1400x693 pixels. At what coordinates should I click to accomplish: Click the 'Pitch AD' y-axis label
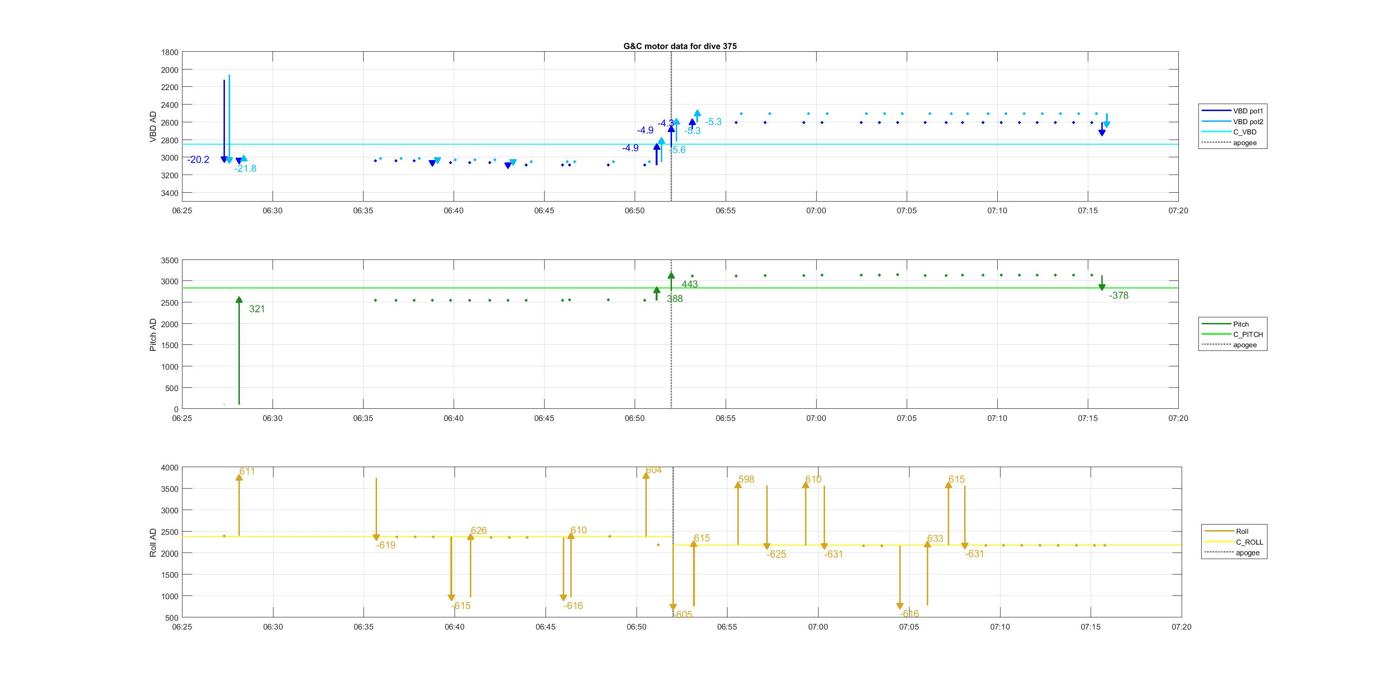click(154, 333)
